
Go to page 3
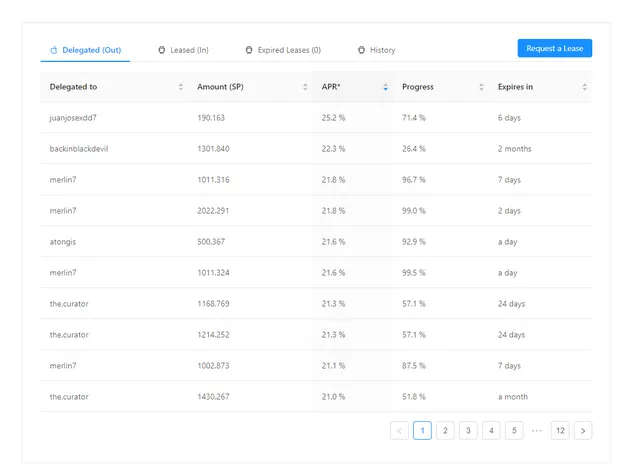tap(468, 430)
